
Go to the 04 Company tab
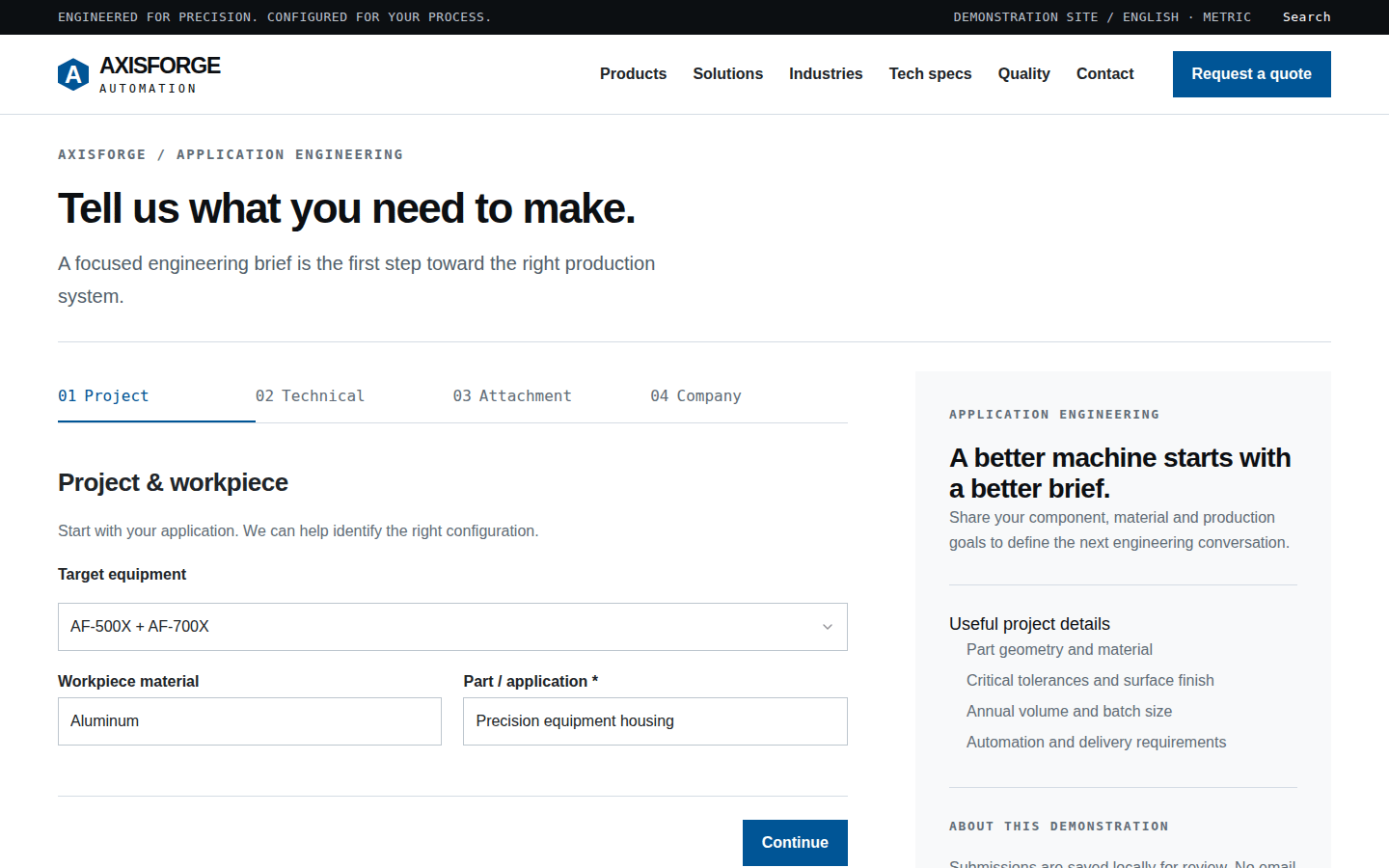[749, 396]
